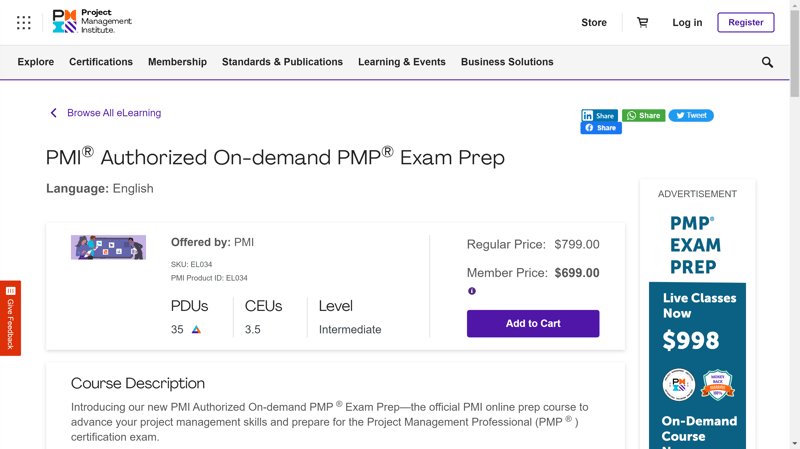This screenshot has width=800, height=449.
Task: Click the Project Management Institute logo
Action: click(92, 22)
